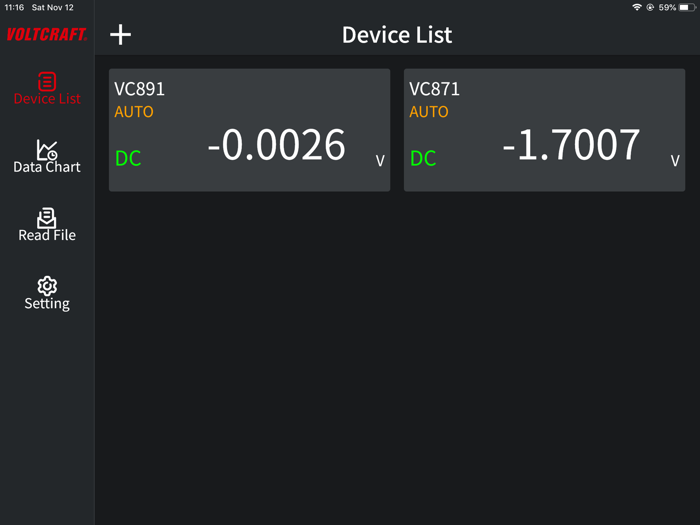Select the -1.7007 reading value
Viewport: 700px width, 525px height.
coord(571,146)
